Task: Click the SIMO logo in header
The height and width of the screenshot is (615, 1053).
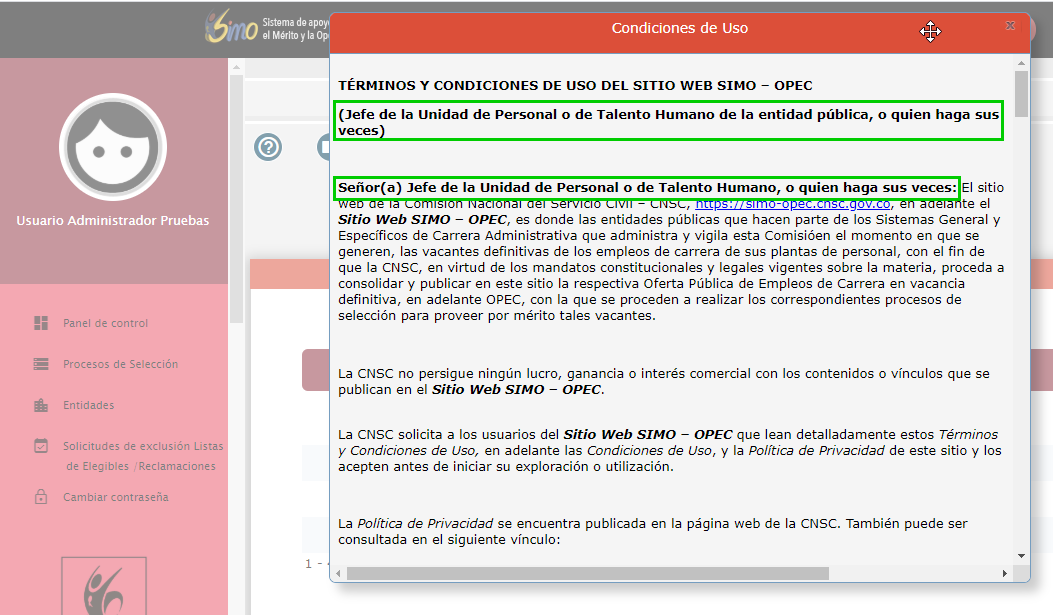Action: [x=232, y=28]
